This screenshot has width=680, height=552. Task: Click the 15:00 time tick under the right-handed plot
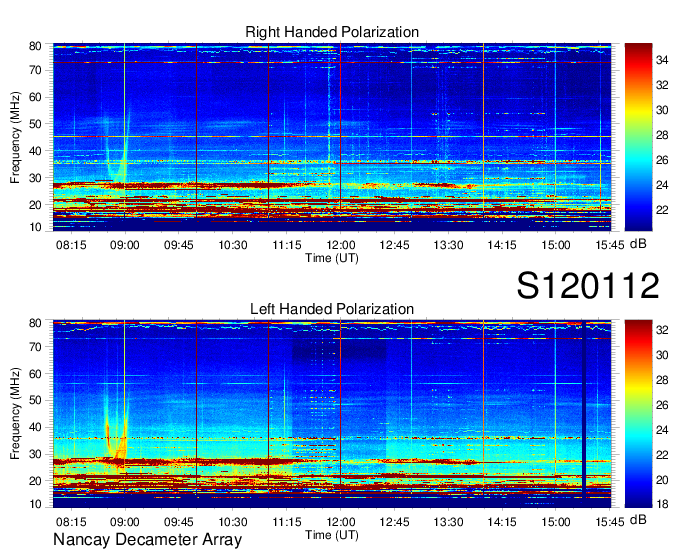(x=556, y=245)
